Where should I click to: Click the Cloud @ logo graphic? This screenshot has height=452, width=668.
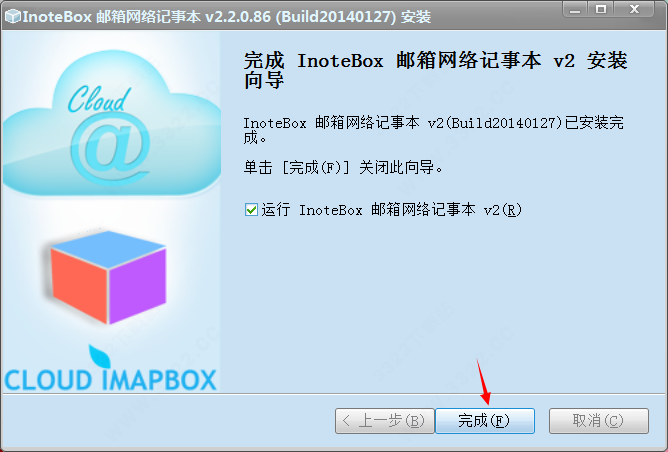(112, 124)
